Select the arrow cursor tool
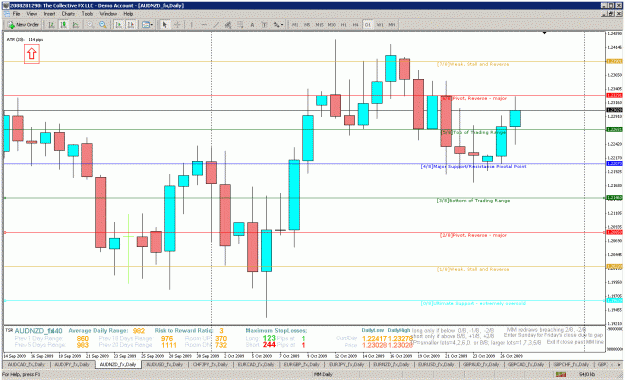625x380 pixels. [x=165, y=25]
